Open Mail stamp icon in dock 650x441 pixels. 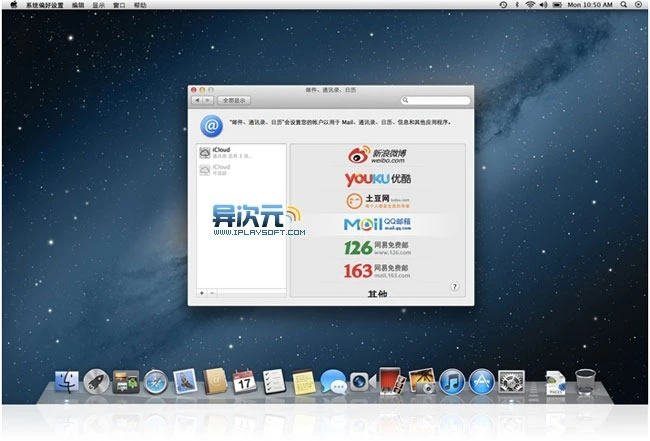pyautogui.click(x=185, y=381)
